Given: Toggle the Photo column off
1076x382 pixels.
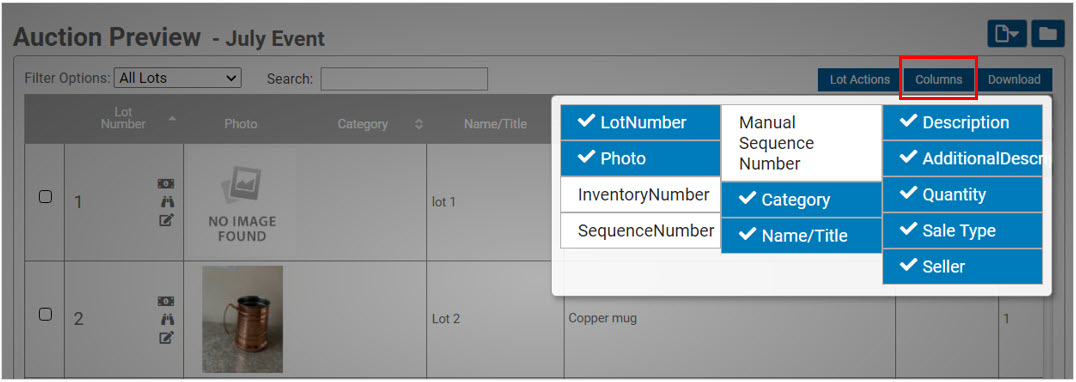Looking at the screenshot, I should tap(640, 158).
